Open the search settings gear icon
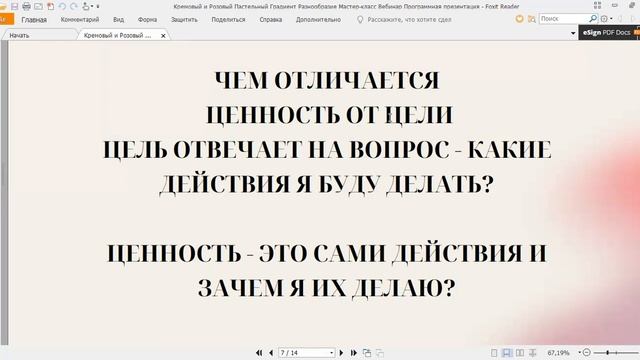Screen dimensions: 640x360 click(604, 19)
